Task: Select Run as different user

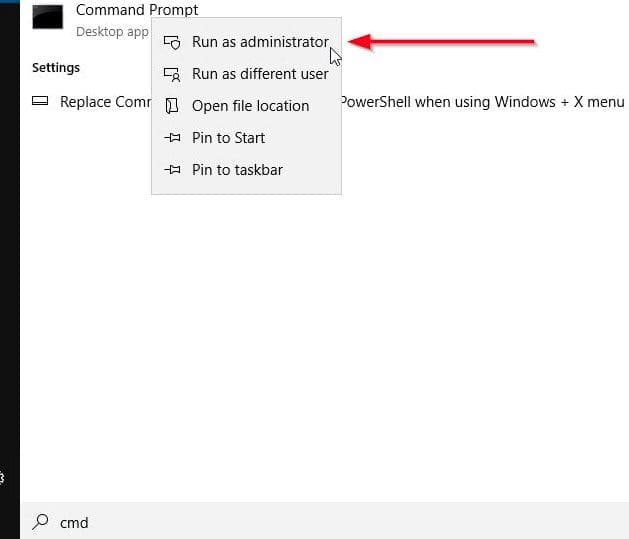Action: point(259,74)
